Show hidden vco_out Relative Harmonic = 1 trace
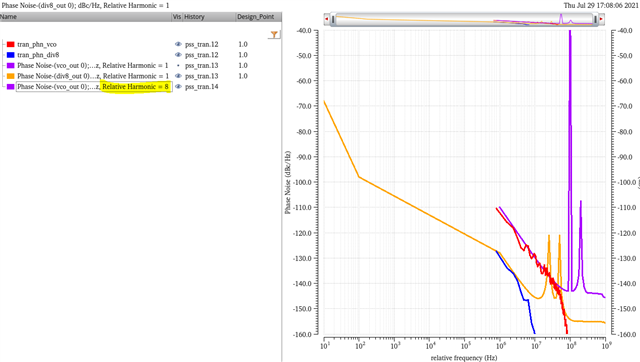This screenshot has height=362, width=640. point(178,65)
